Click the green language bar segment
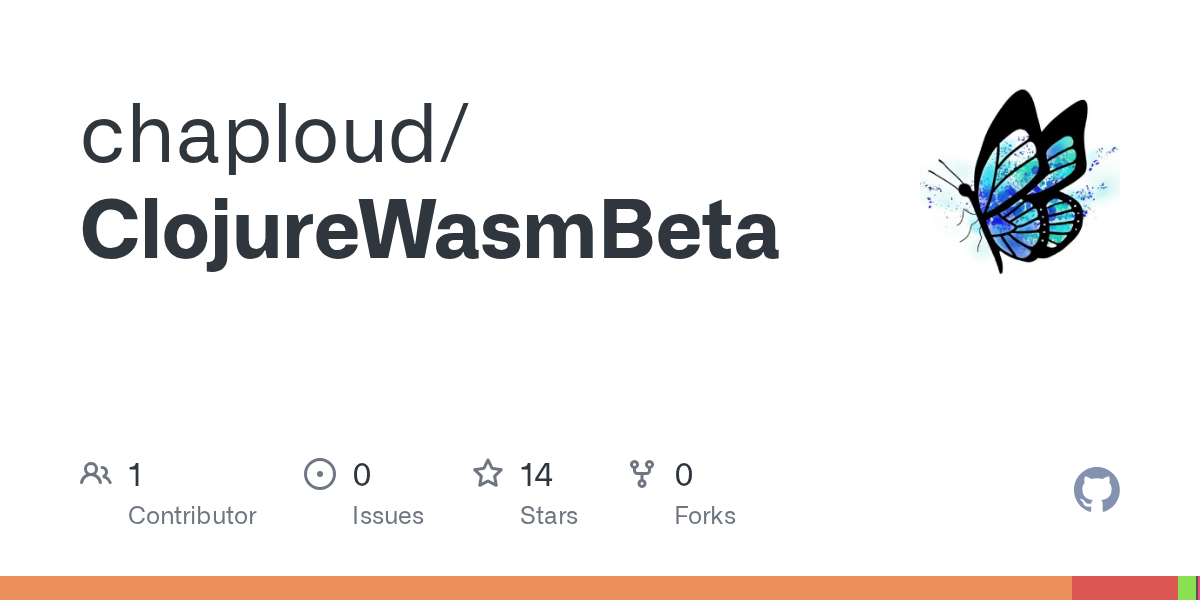 1186,588
